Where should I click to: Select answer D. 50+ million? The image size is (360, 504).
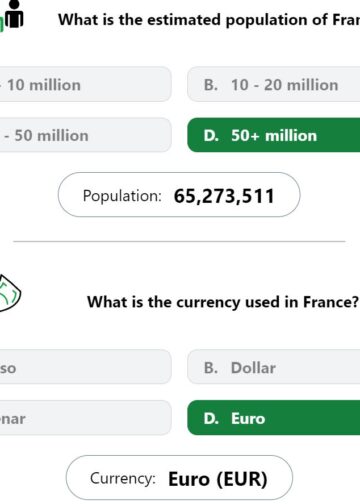pyautogui.click(x=273, y=135)
